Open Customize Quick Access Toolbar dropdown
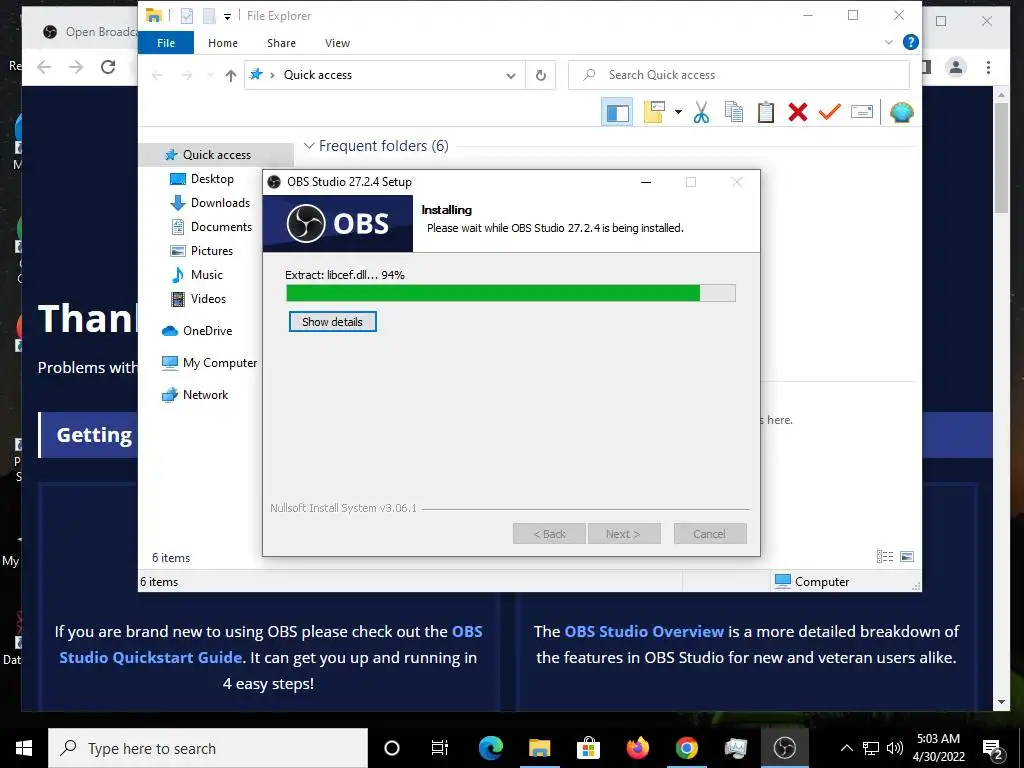This screenshot has width=1024, height=768. tap(227, 16)
